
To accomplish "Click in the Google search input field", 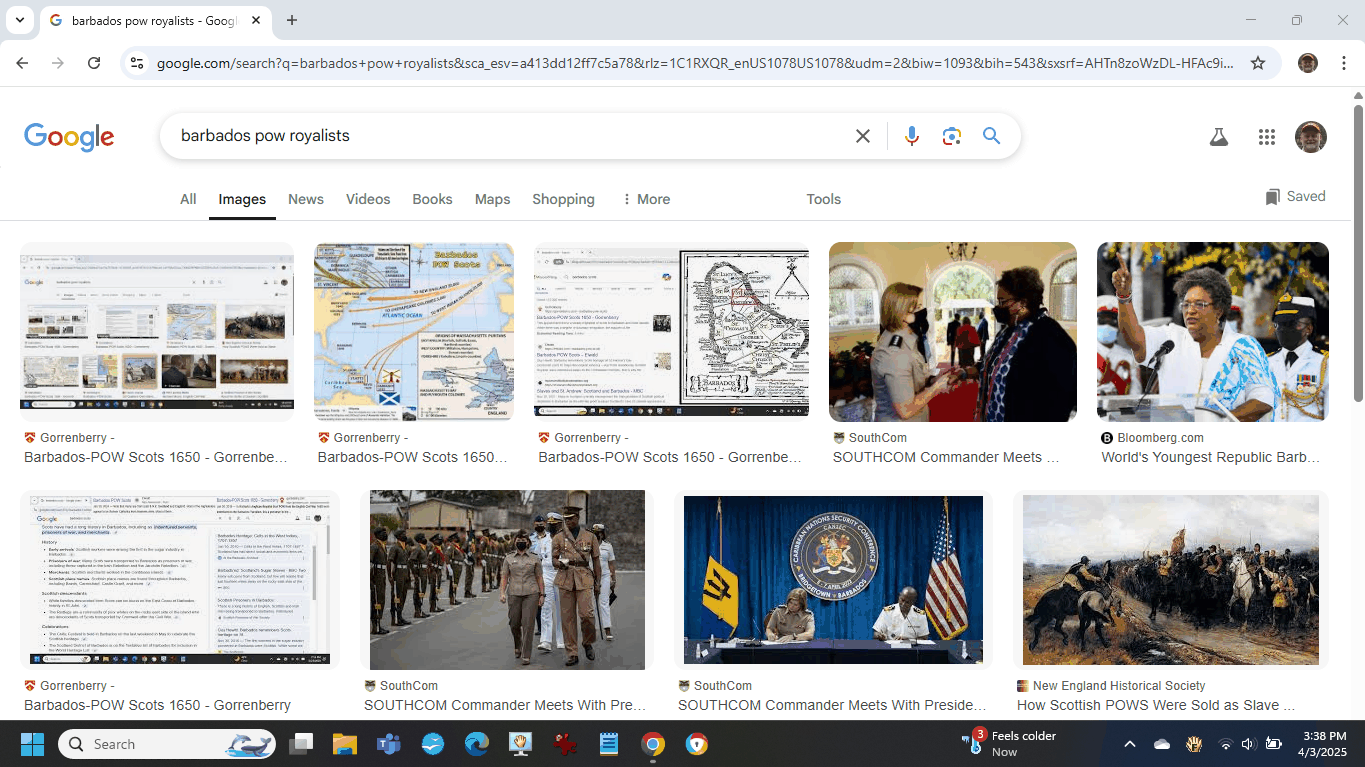I will coord(500,136).
